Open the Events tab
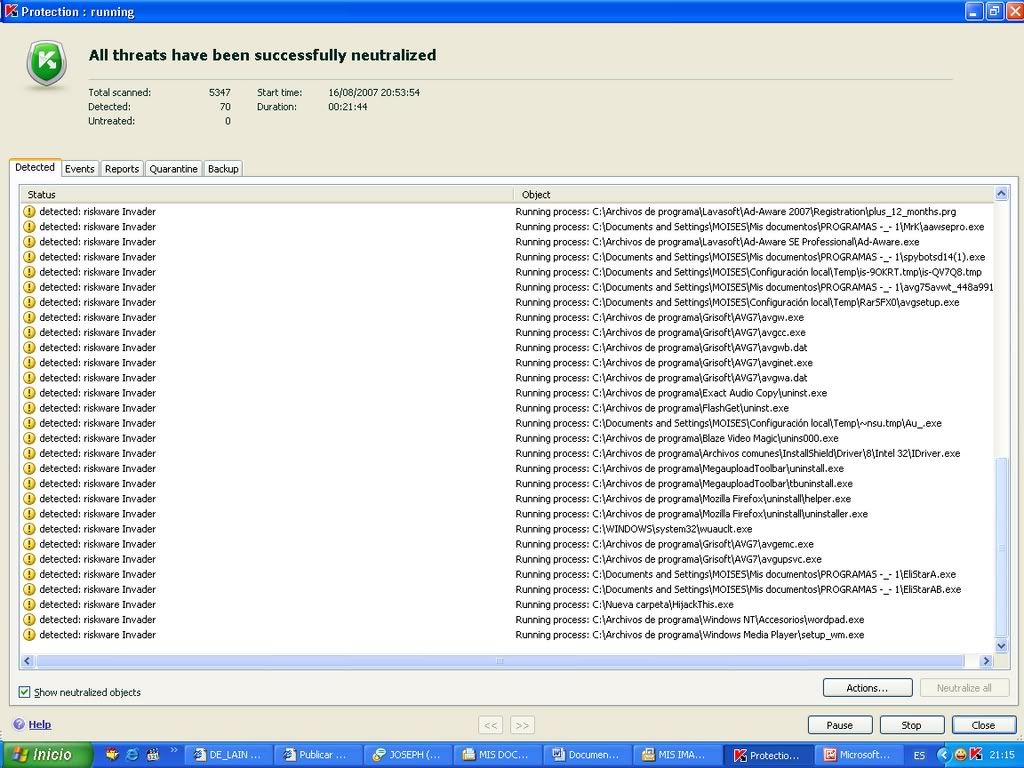This screenshot has width=1024, height=768. 80,168
